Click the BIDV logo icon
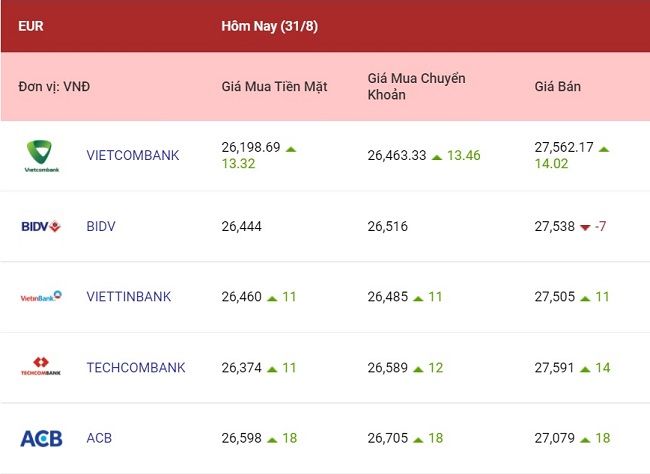Viewport: 650px width, 474px height. (x=41, y=226)
